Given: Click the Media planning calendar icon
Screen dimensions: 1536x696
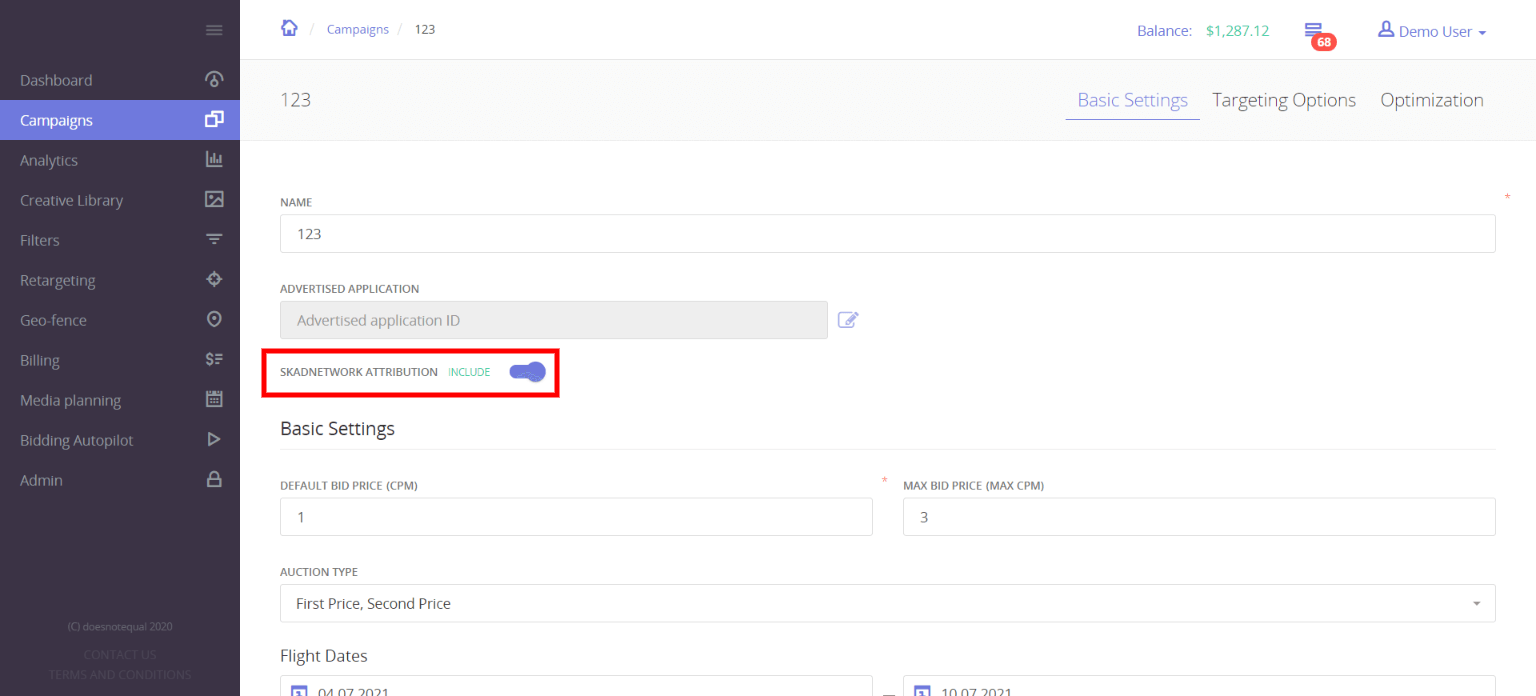Looking at the screenshot, I should [214, 399].
